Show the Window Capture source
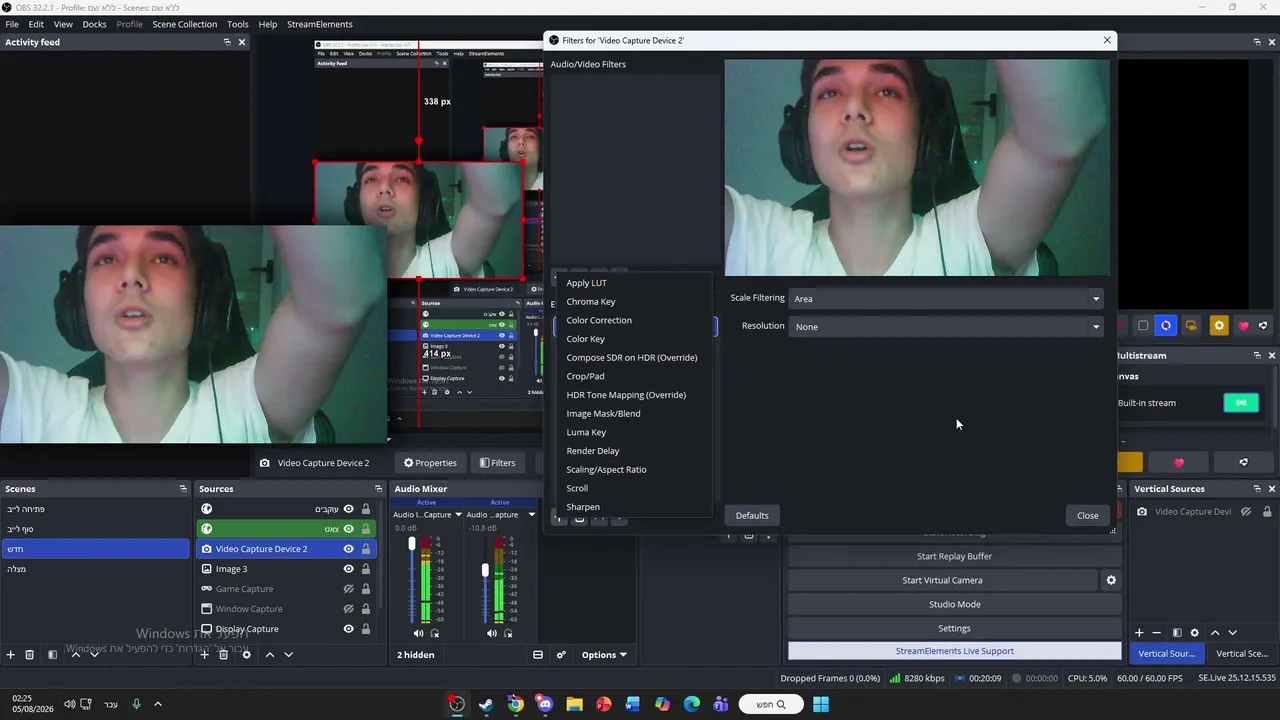 click(x=349, y=609)
